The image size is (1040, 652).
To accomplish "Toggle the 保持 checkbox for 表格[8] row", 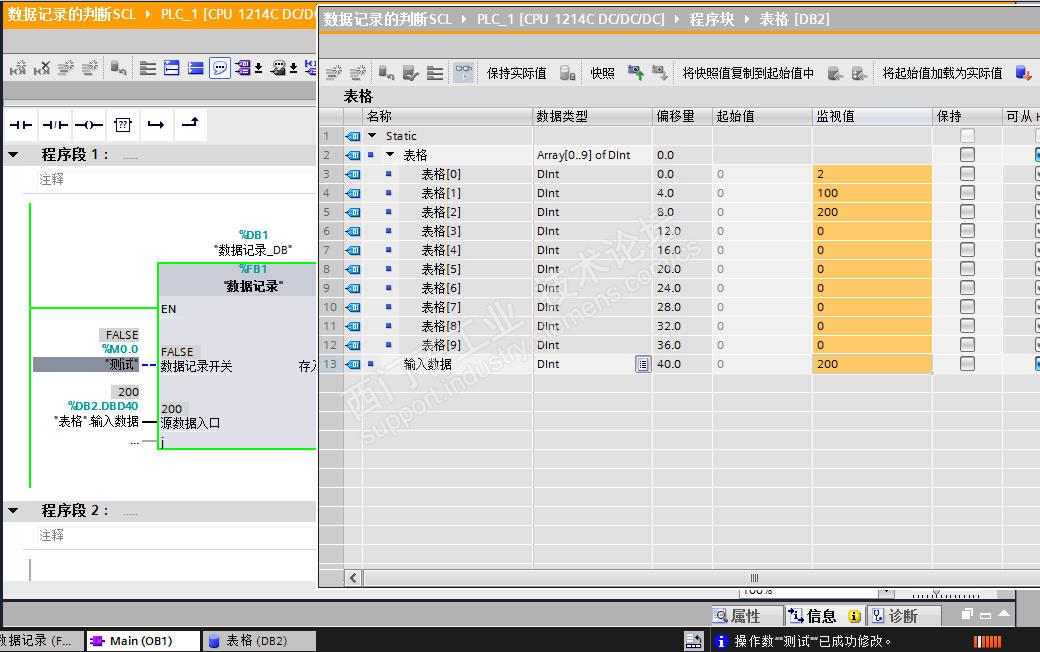I will [x=968, y=326].
